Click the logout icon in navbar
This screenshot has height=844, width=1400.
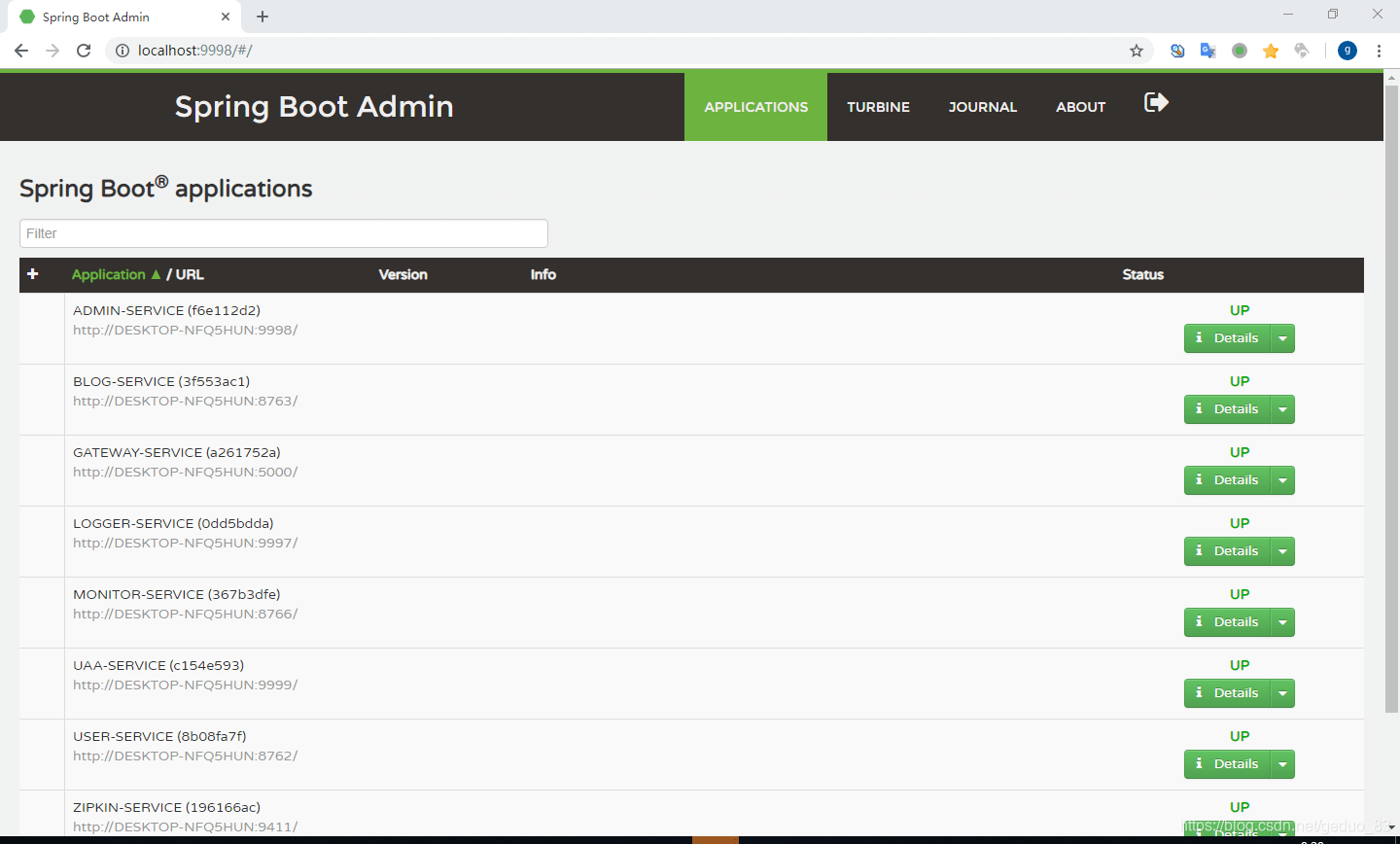pyautogui.click(x=1156, y=102)
